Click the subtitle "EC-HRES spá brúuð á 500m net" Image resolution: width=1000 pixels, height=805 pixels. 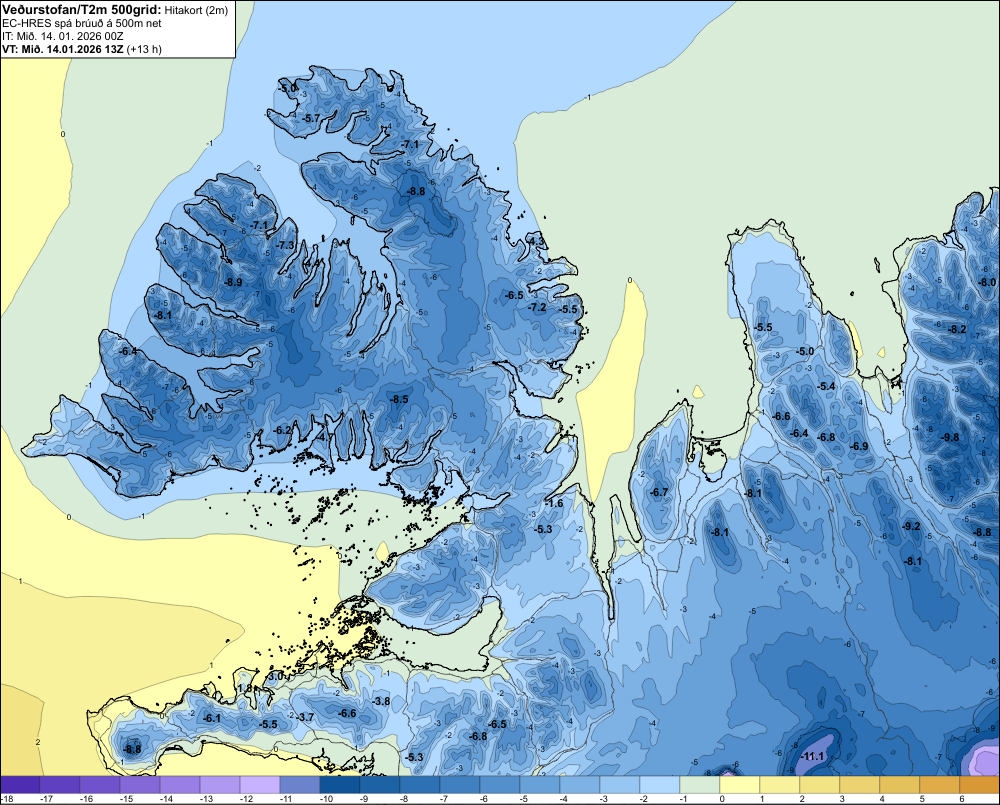[82, 23]
